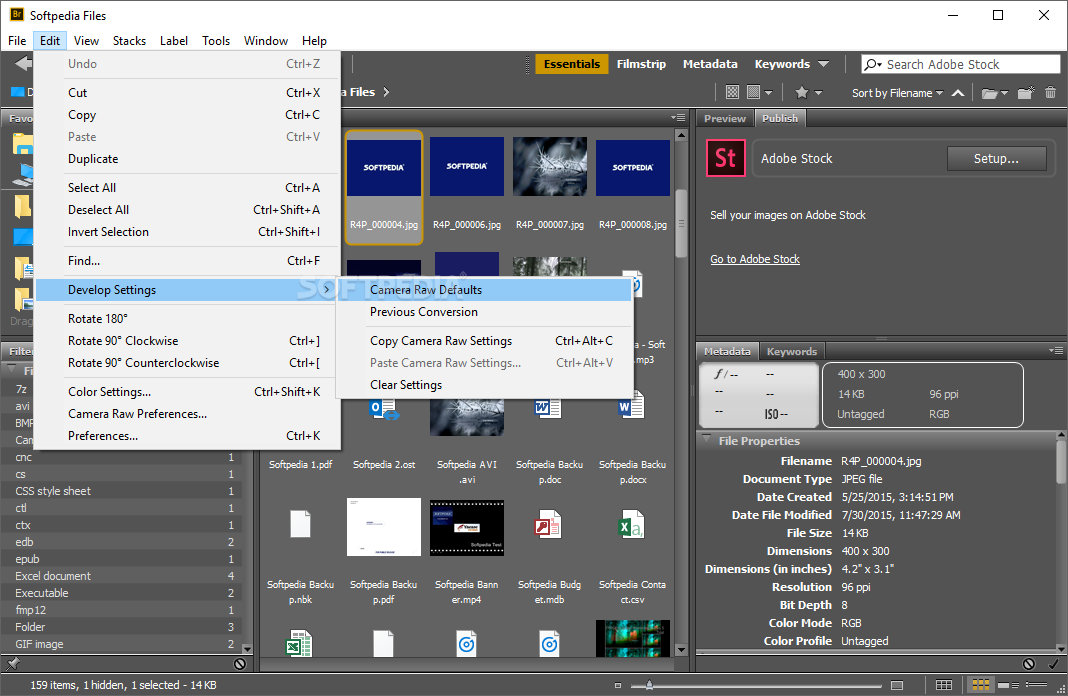Open star rating filter dropdown arrow
Image resolution: width=1068 pixels, height=696 pixels.
tap(818, 93)
